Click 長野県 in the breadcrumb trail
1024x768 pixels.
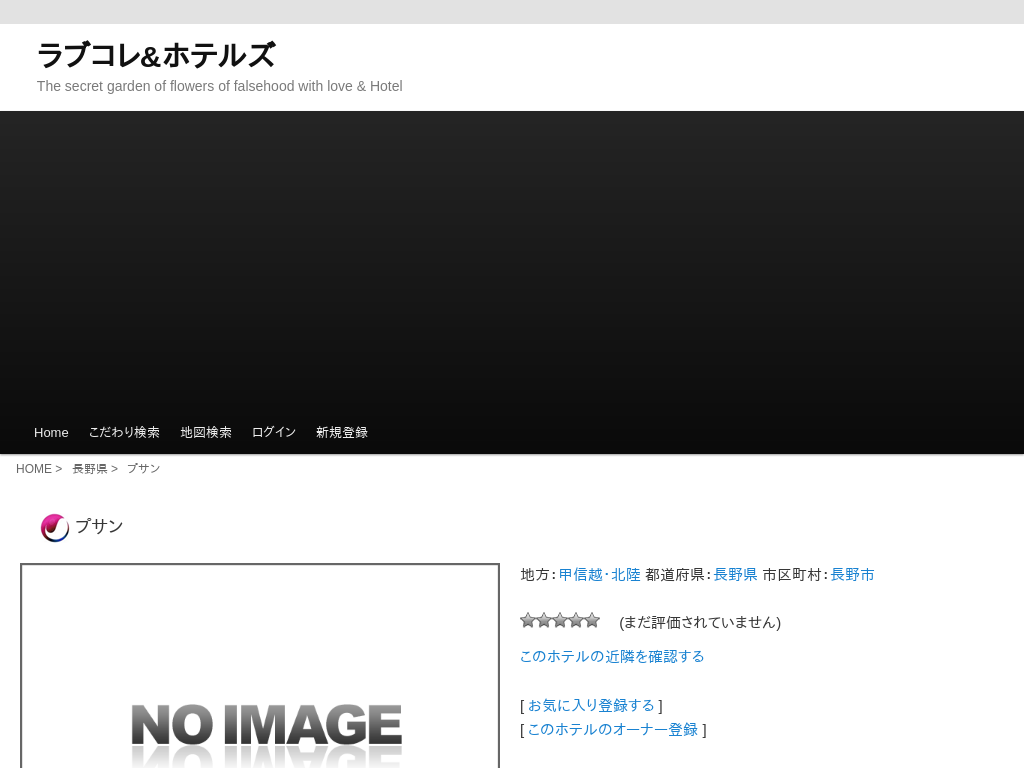coord(89,469)
